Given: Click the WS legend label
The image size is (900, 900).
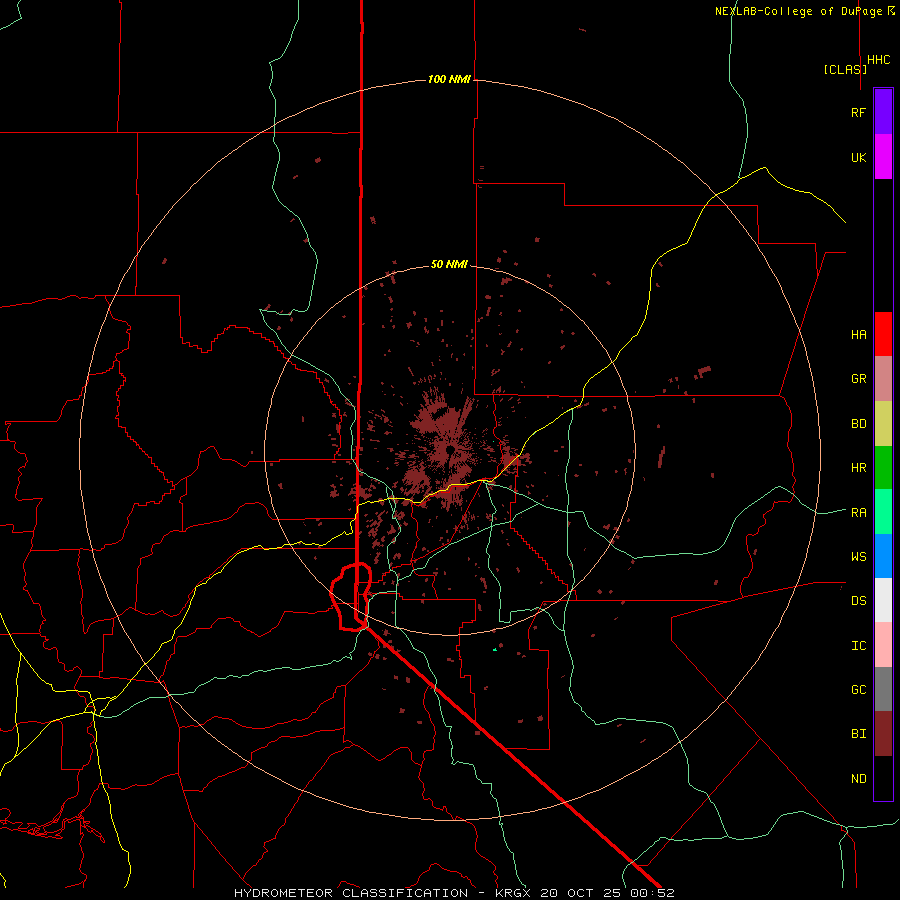Looking at the screenshot, I should [858, 556].
